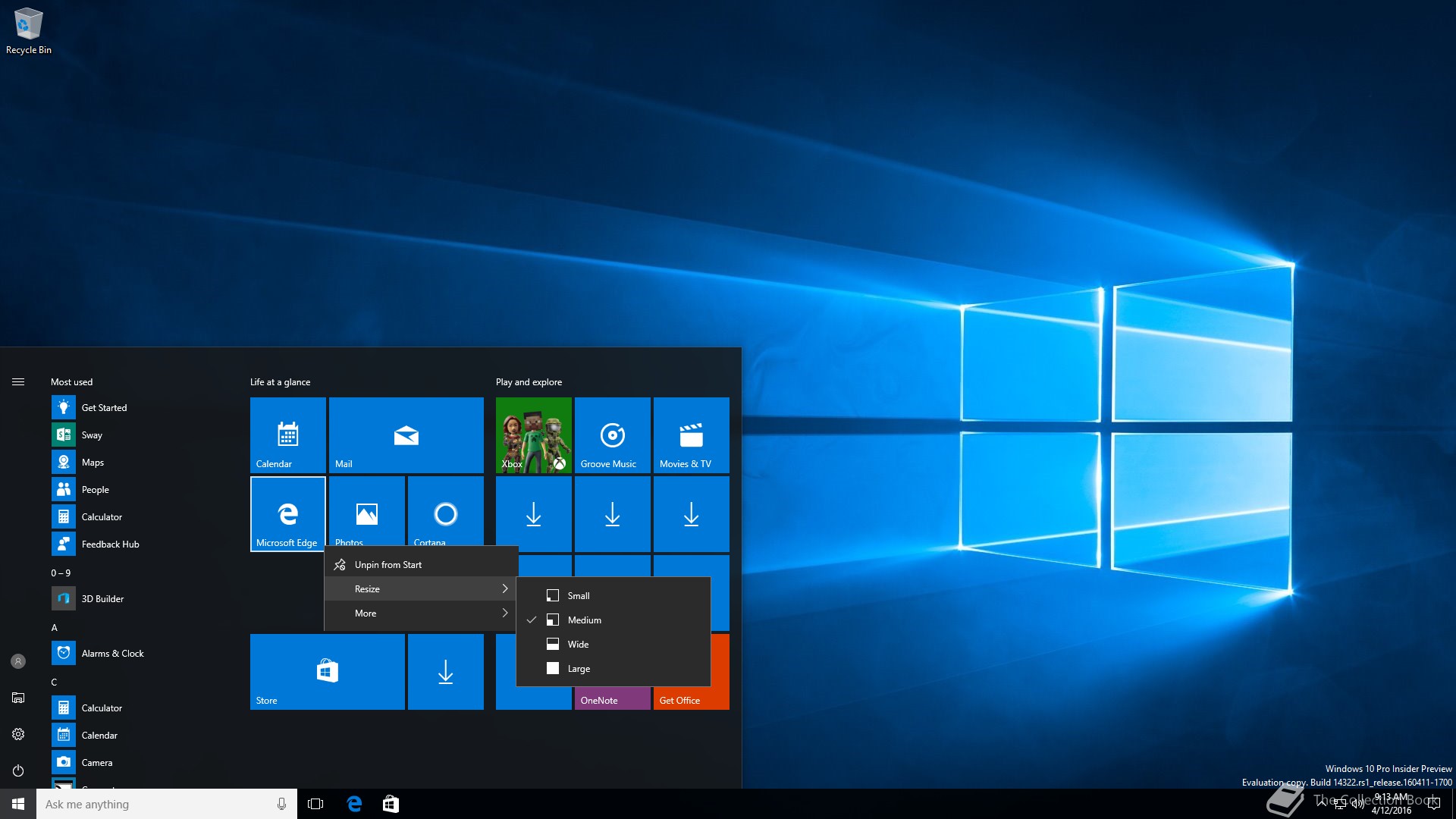Expand the More submenu
Screen dimensions: 1456x819
(422, 613)
